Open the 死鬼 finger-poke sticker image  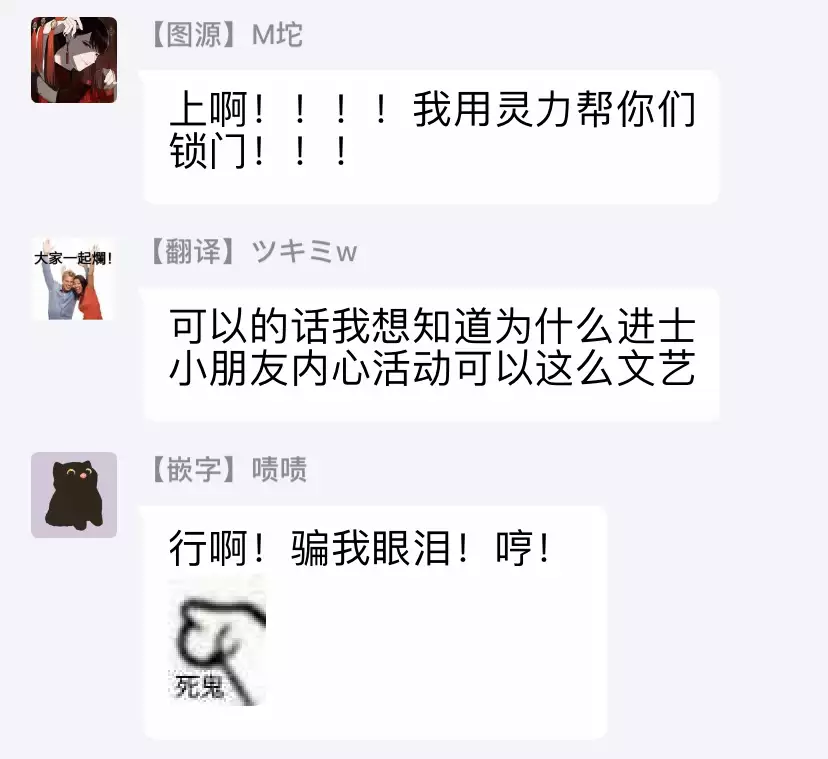(217, 640)
